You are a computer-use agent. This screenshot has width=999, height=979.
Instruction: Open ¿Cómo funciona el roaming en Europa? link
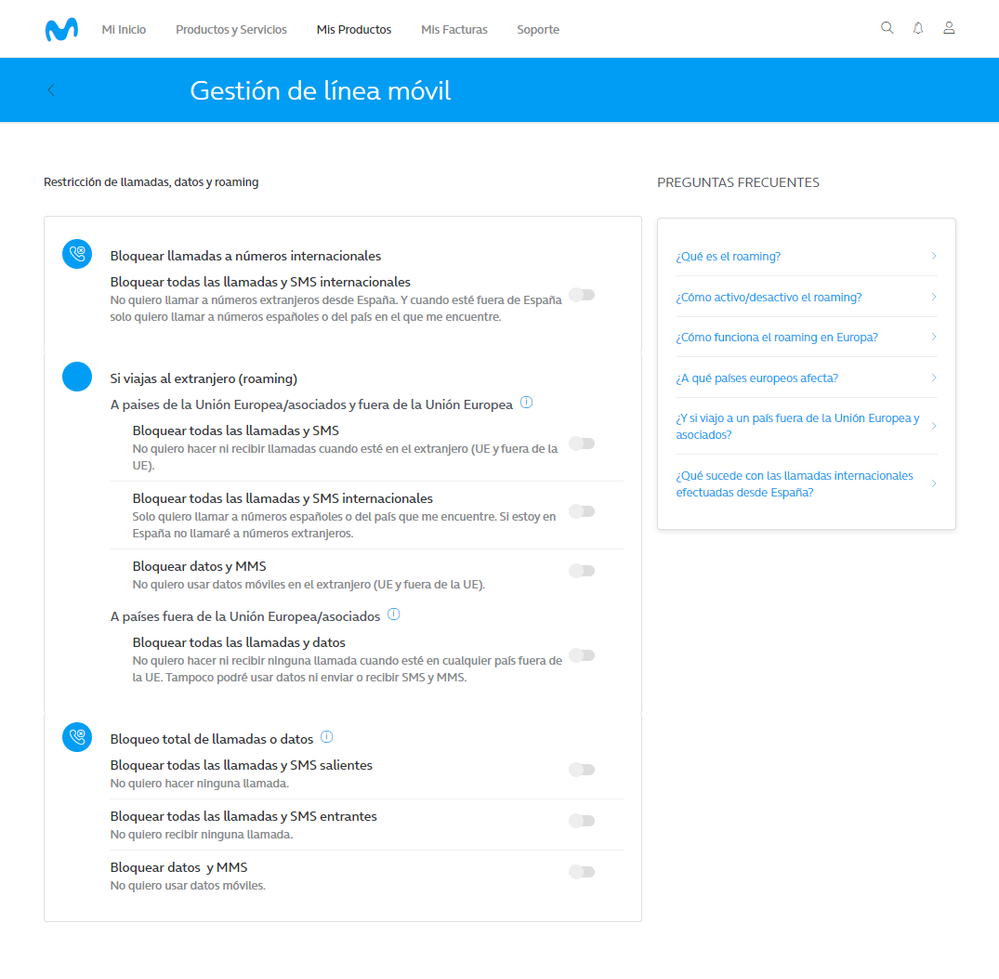tap(777, 337)
